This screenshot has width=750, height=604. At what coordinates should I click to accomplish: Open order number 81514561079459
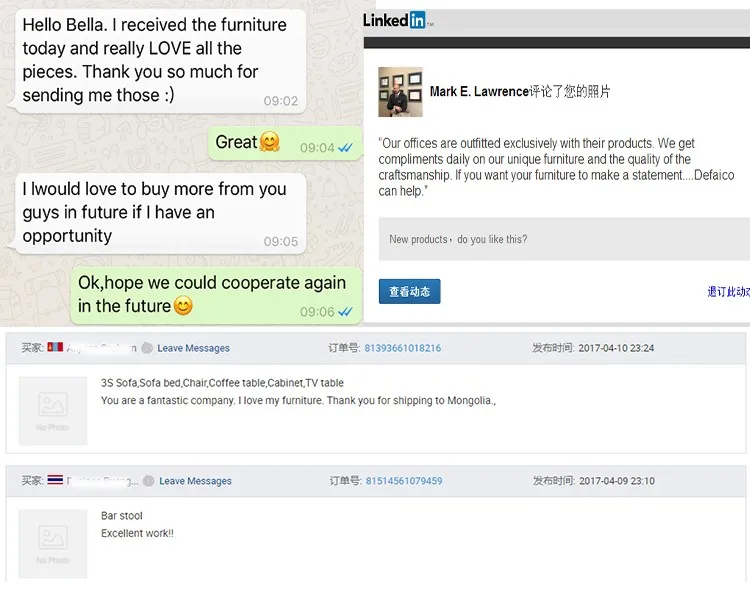[403, 481]
